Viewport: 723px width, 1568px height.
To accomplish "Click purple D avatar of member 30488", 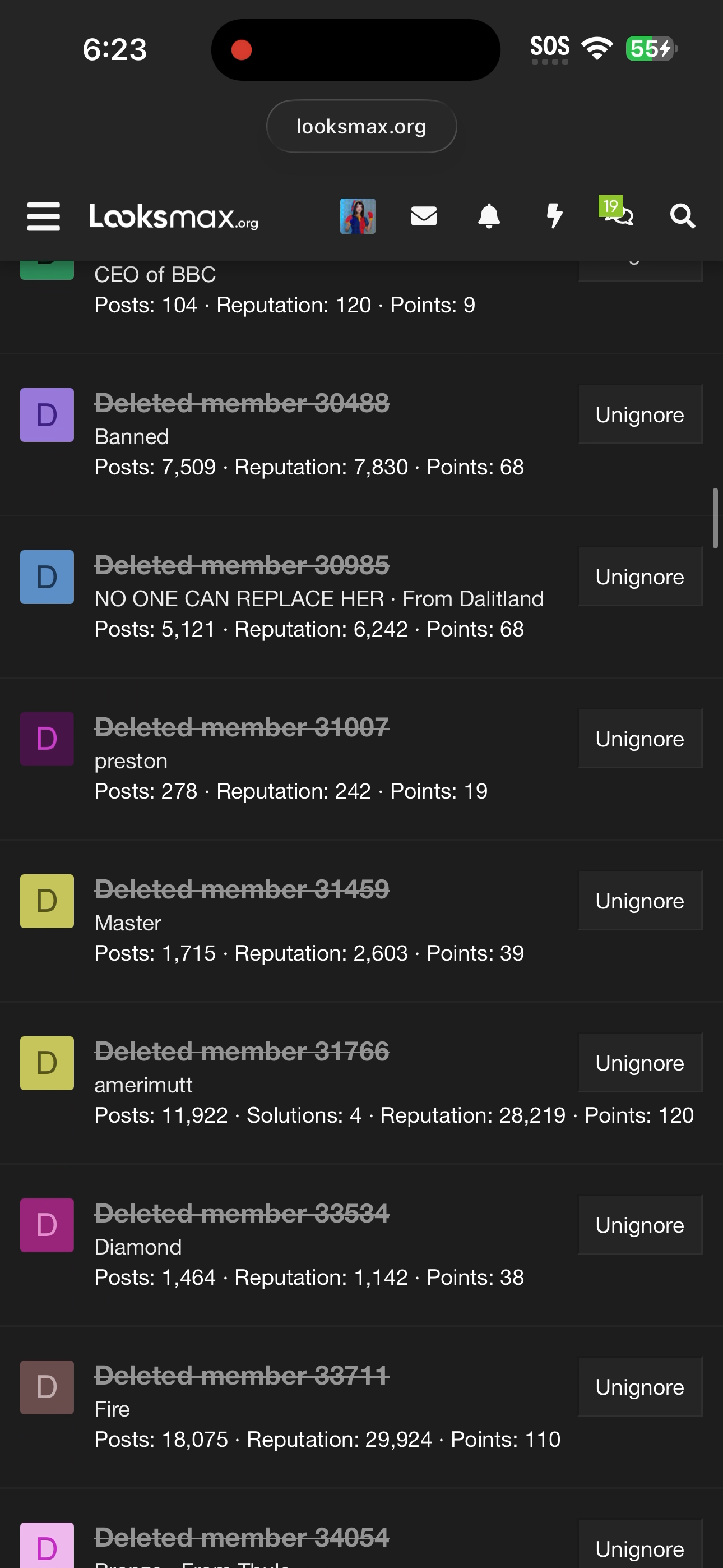I will coord(47,415).
